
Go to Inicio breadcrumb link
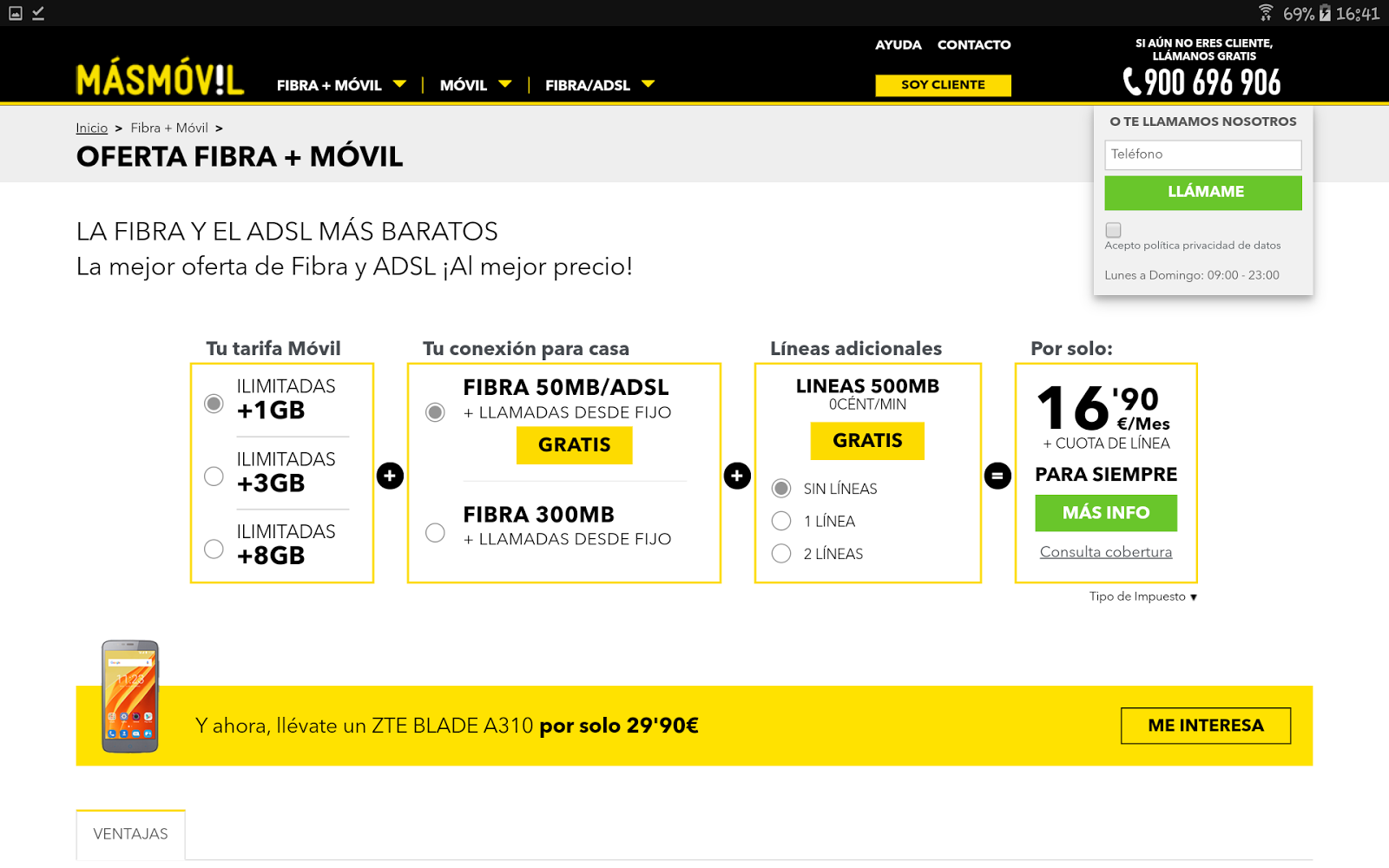pyautogui.click(x=92, y=128)
